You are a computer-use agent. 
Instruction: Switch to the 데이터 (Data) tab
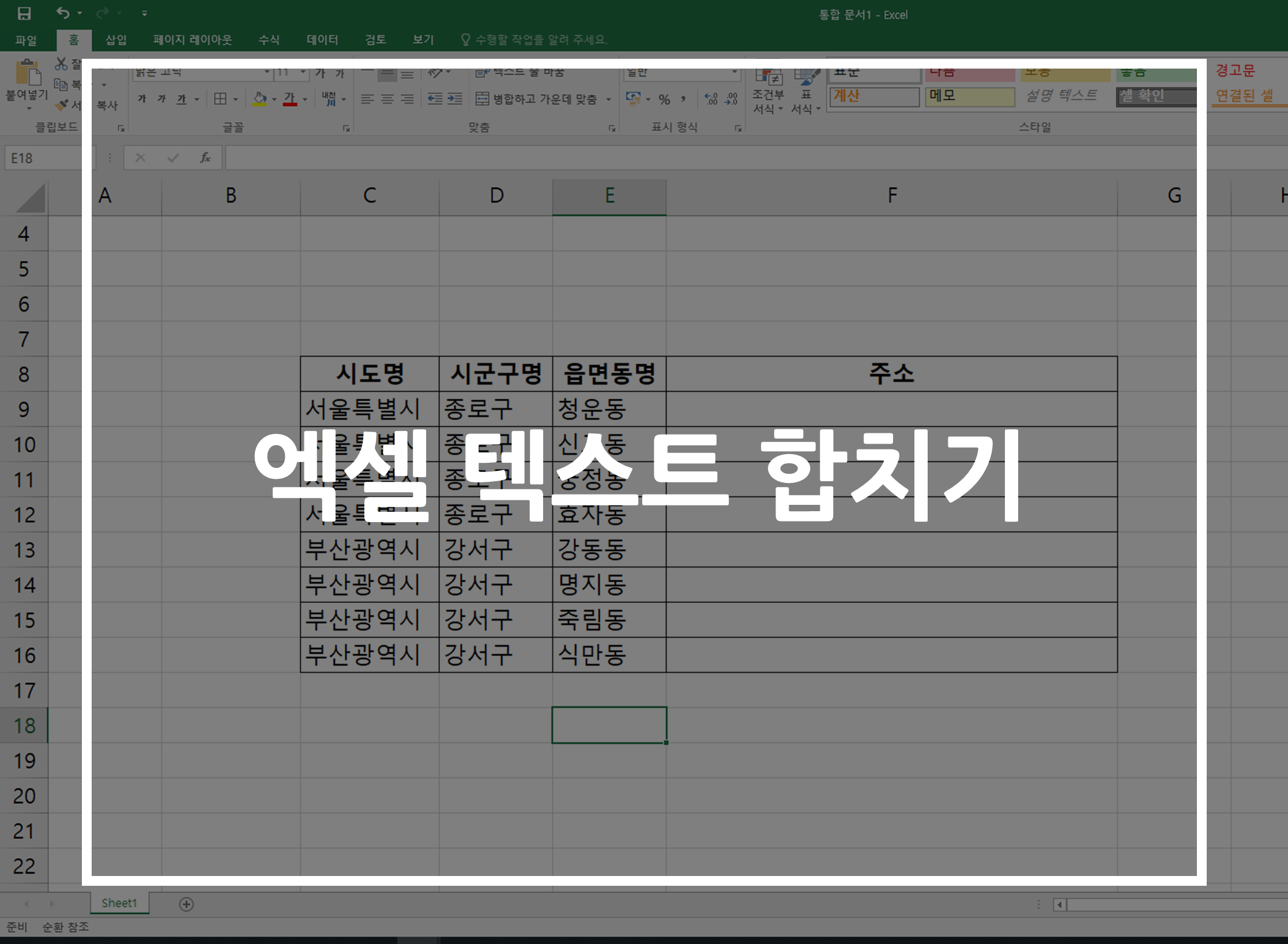tap(322, 39)
